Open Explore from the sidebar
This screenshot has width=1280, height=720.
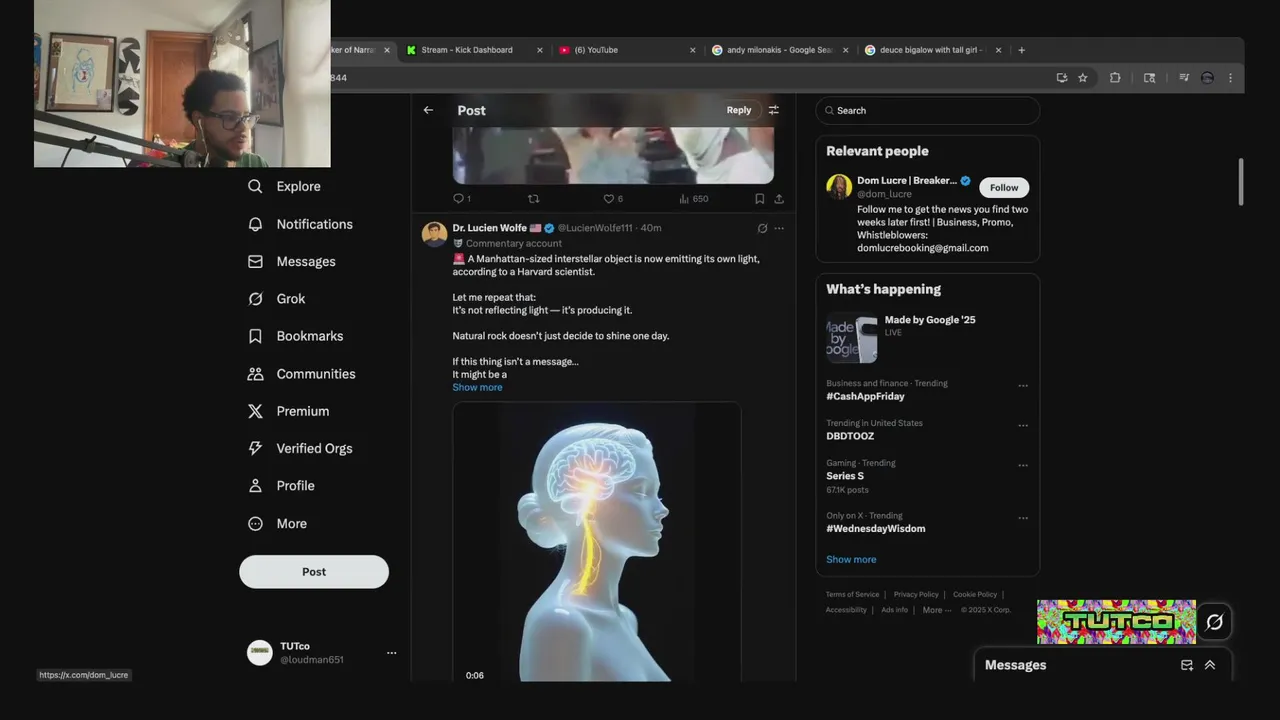[x=285, y=186]
